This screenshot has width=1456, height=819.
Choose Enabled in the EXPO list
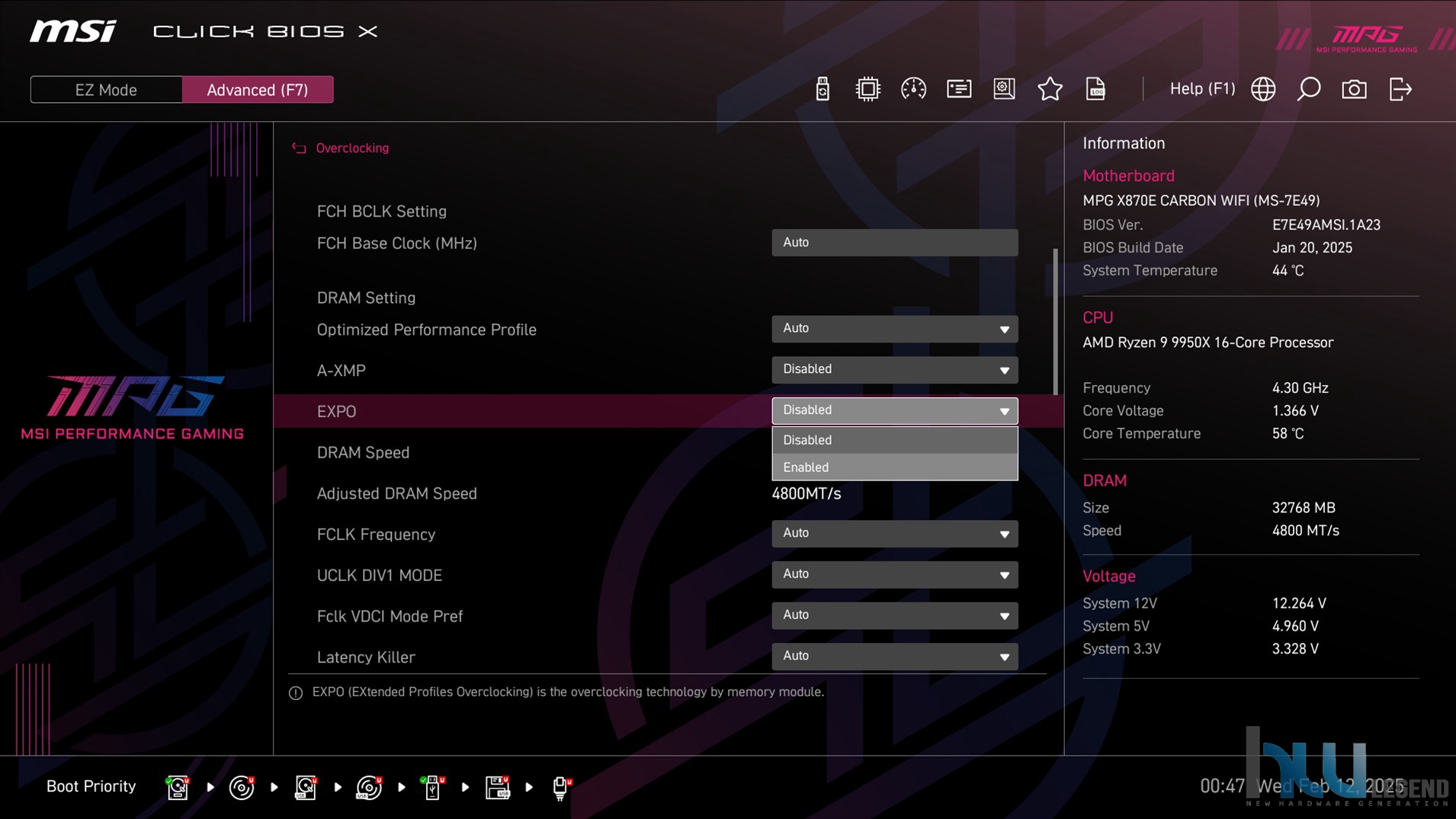click(894, 467)
